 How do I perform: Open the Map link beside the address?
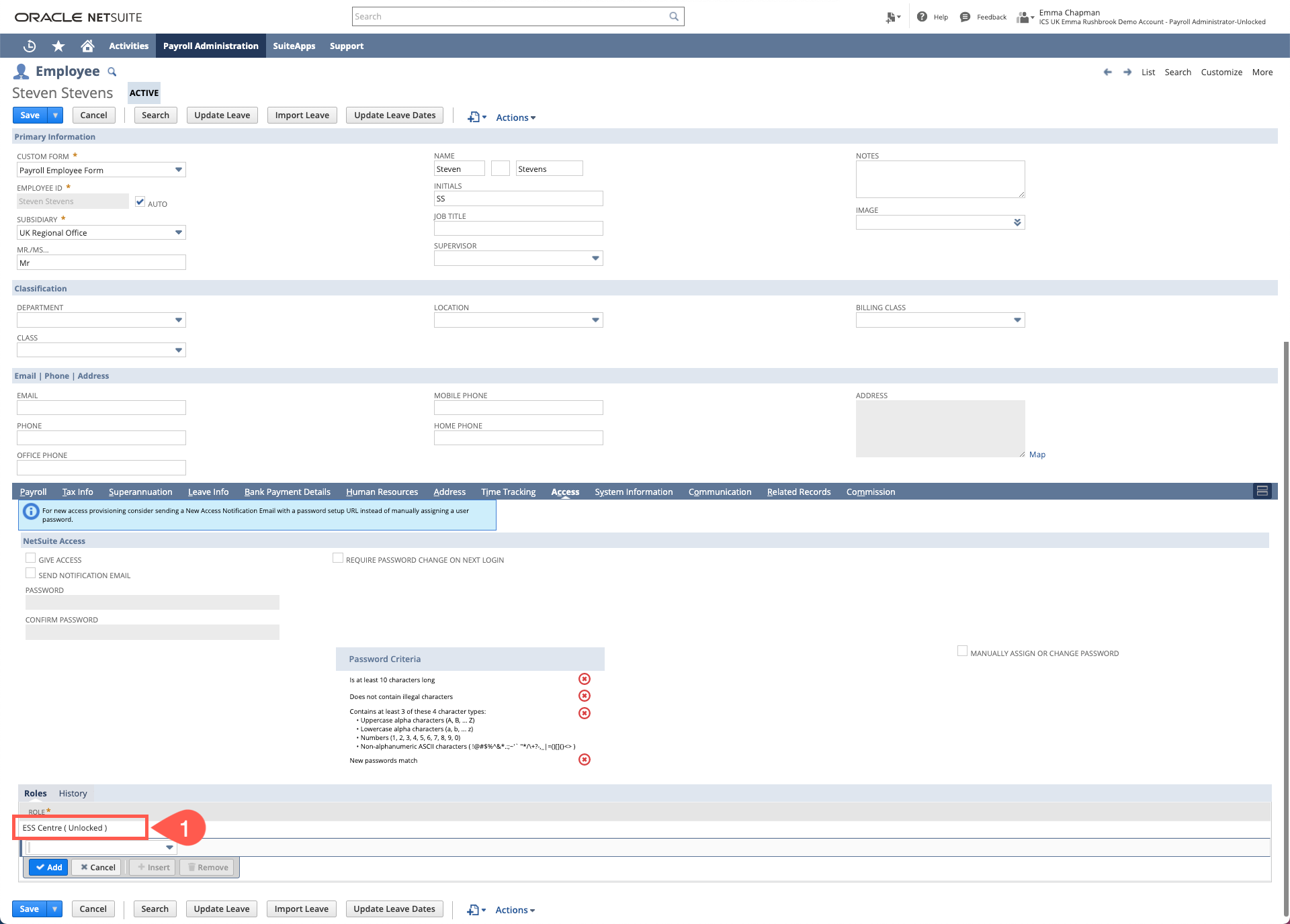pos(1037,455)
